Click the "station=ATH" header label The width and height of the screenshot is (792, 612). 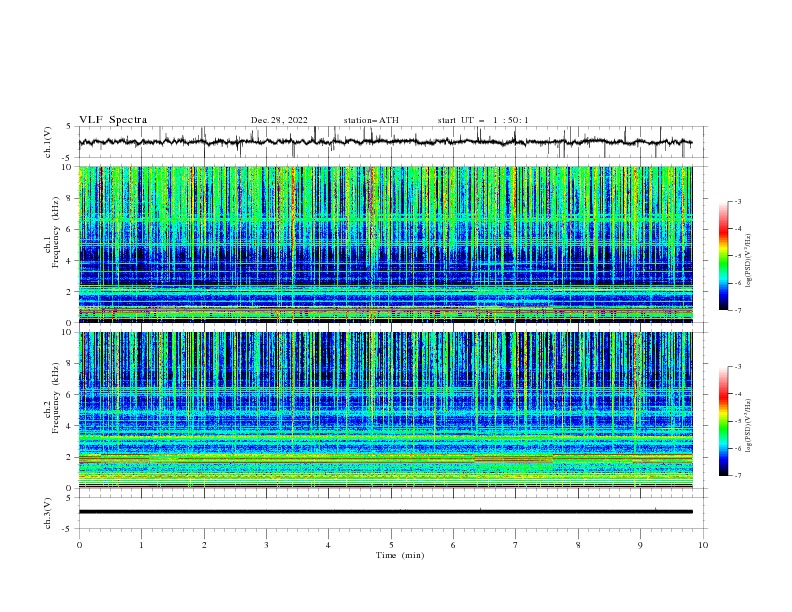371,120
